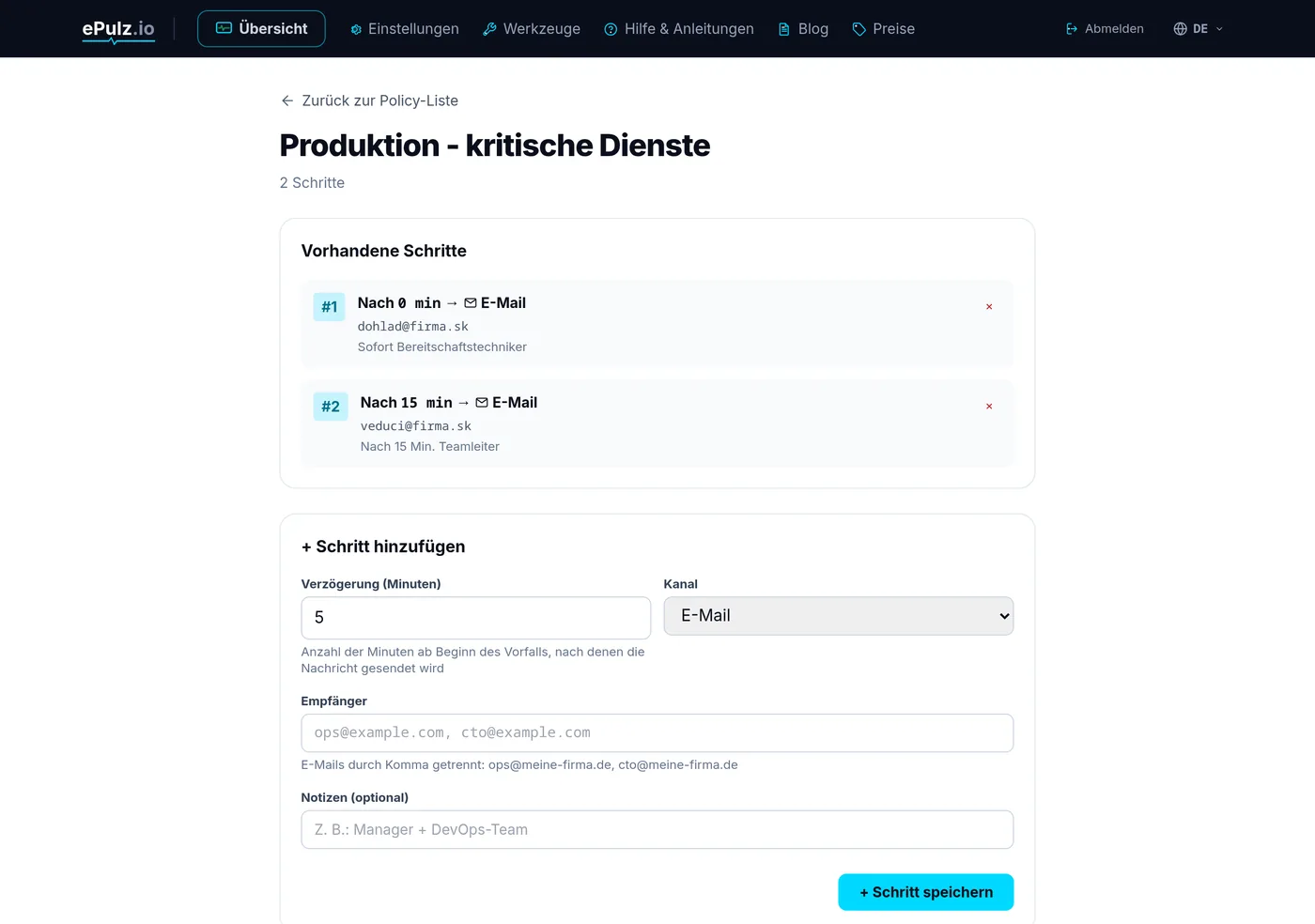This screenshot has width=1315, height=924.
Task: Click the price tag icon beside Preise
Action: [x=859, y=29]
